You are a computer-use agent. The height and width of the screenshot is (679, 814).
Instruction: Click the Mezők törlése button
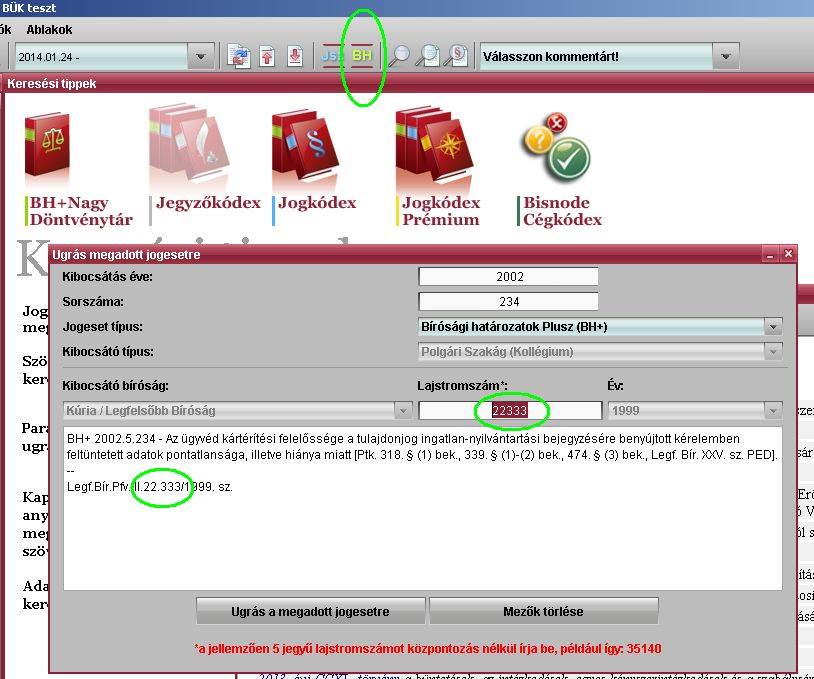coord(544,611)
